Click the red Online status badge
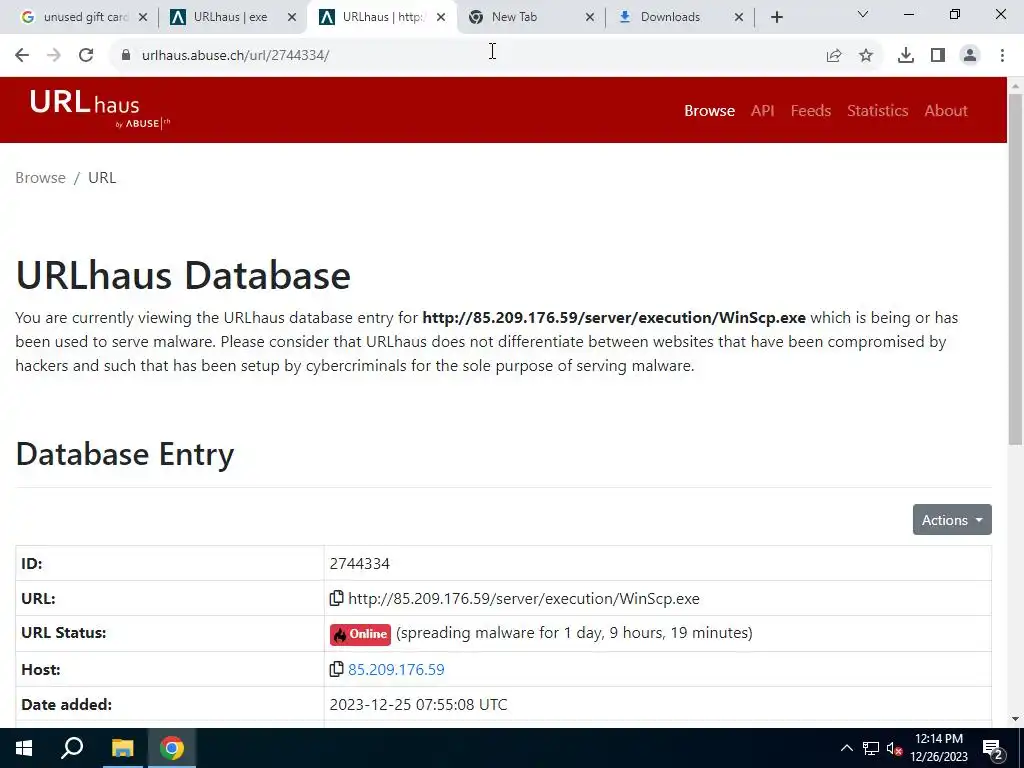This screenshot has height=768, width=1024. [x=360, y=633]
